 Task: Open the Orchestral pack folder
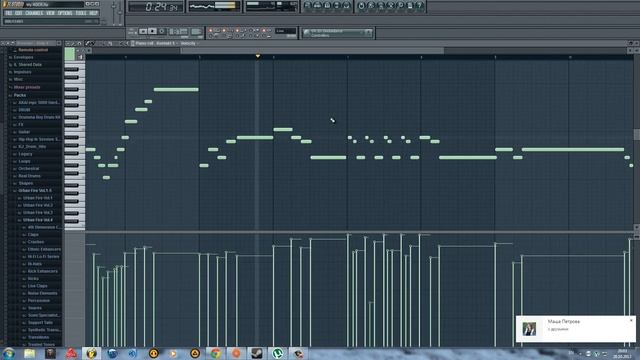point(29,169)
